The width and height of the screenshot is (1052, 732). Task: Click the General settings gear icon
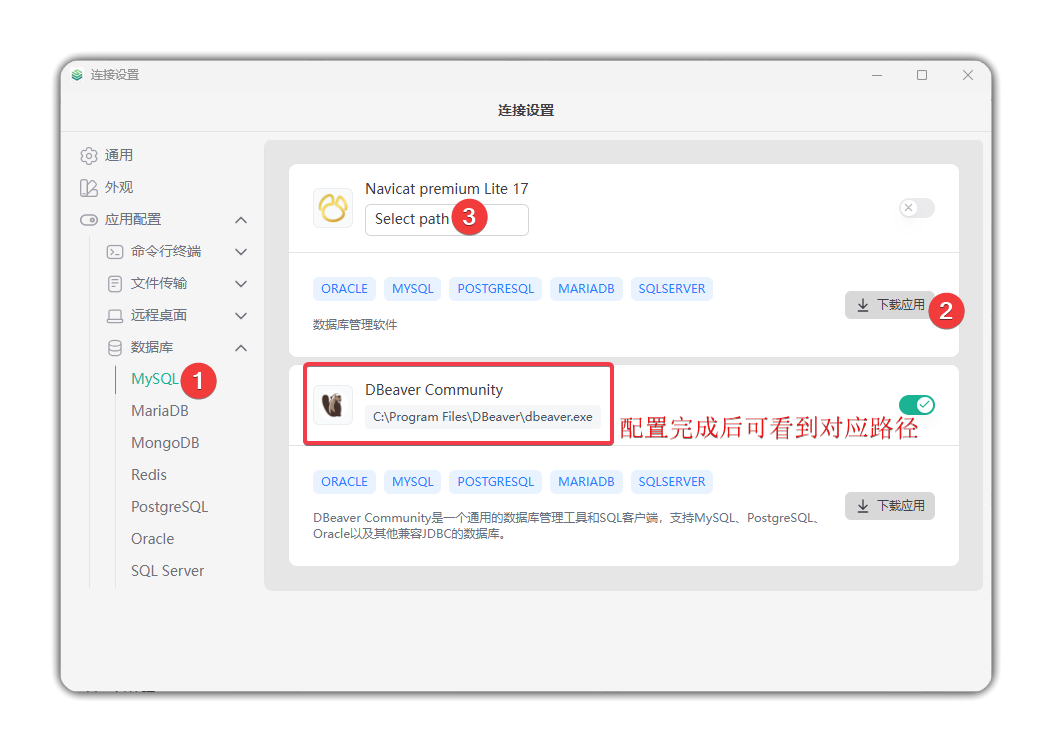(89, 156)
